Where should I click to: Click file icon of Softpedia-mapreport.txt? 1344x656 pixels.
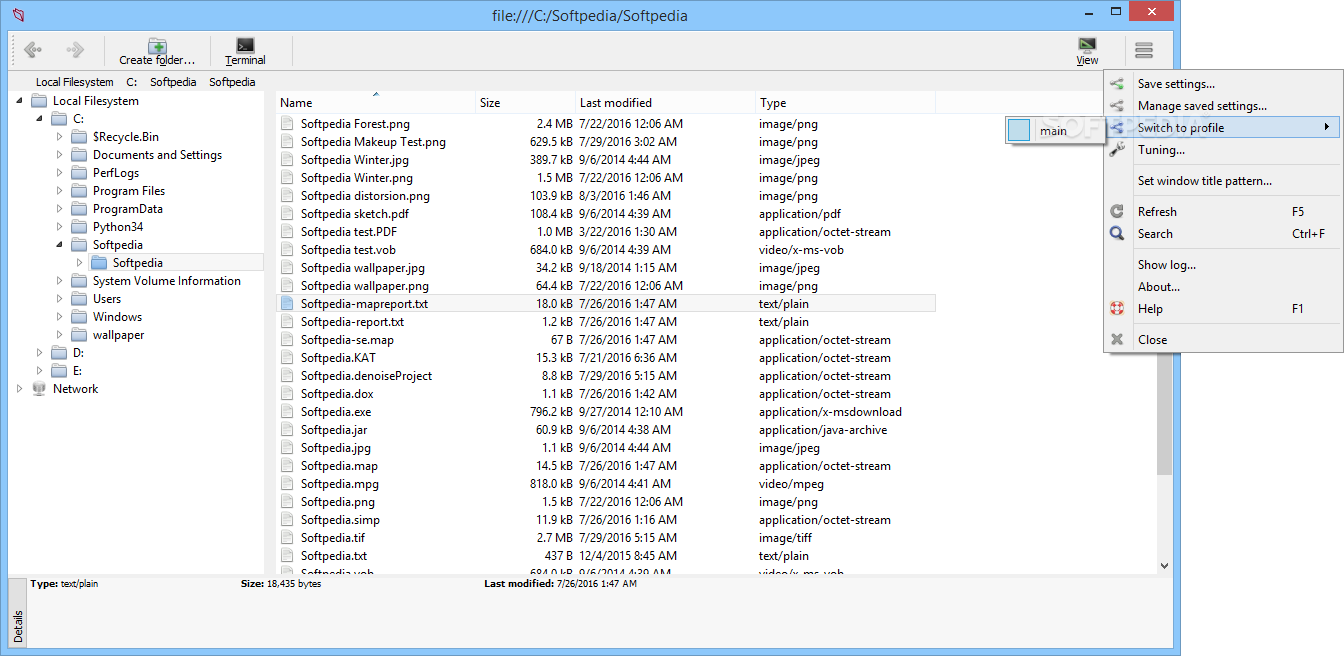coord(288,304)
